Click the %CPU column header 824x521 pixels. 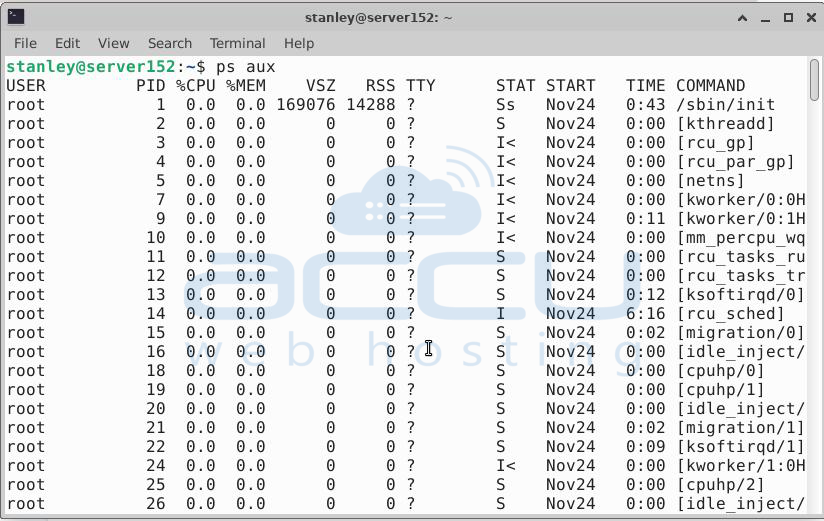195,86
